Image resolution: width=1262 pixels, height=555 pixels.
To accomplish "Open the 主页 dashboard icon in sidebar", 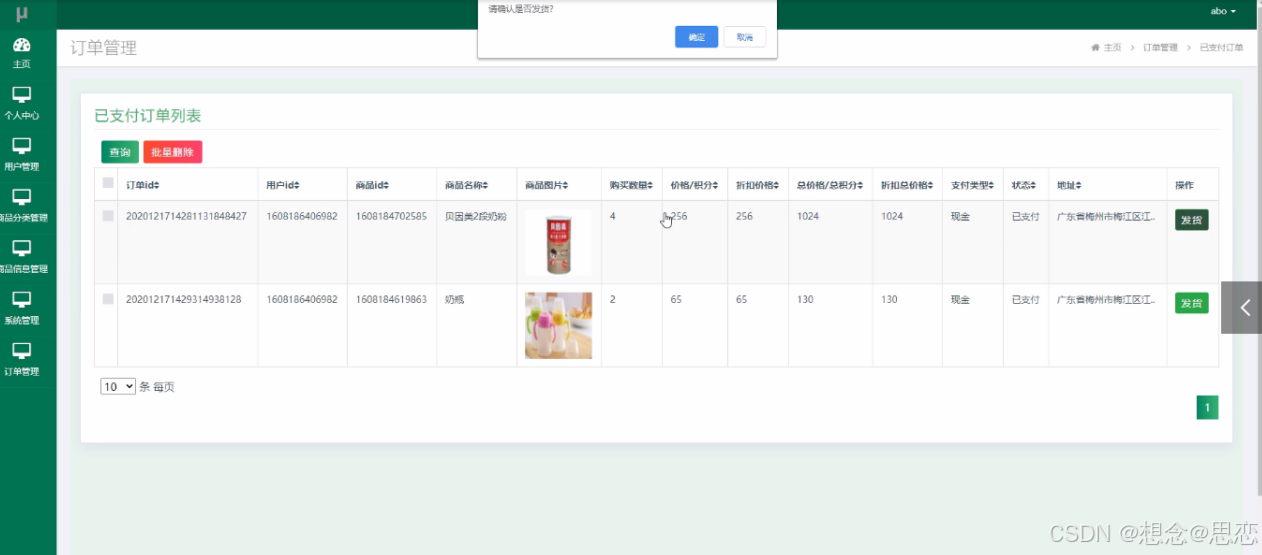I will point(21,44).
